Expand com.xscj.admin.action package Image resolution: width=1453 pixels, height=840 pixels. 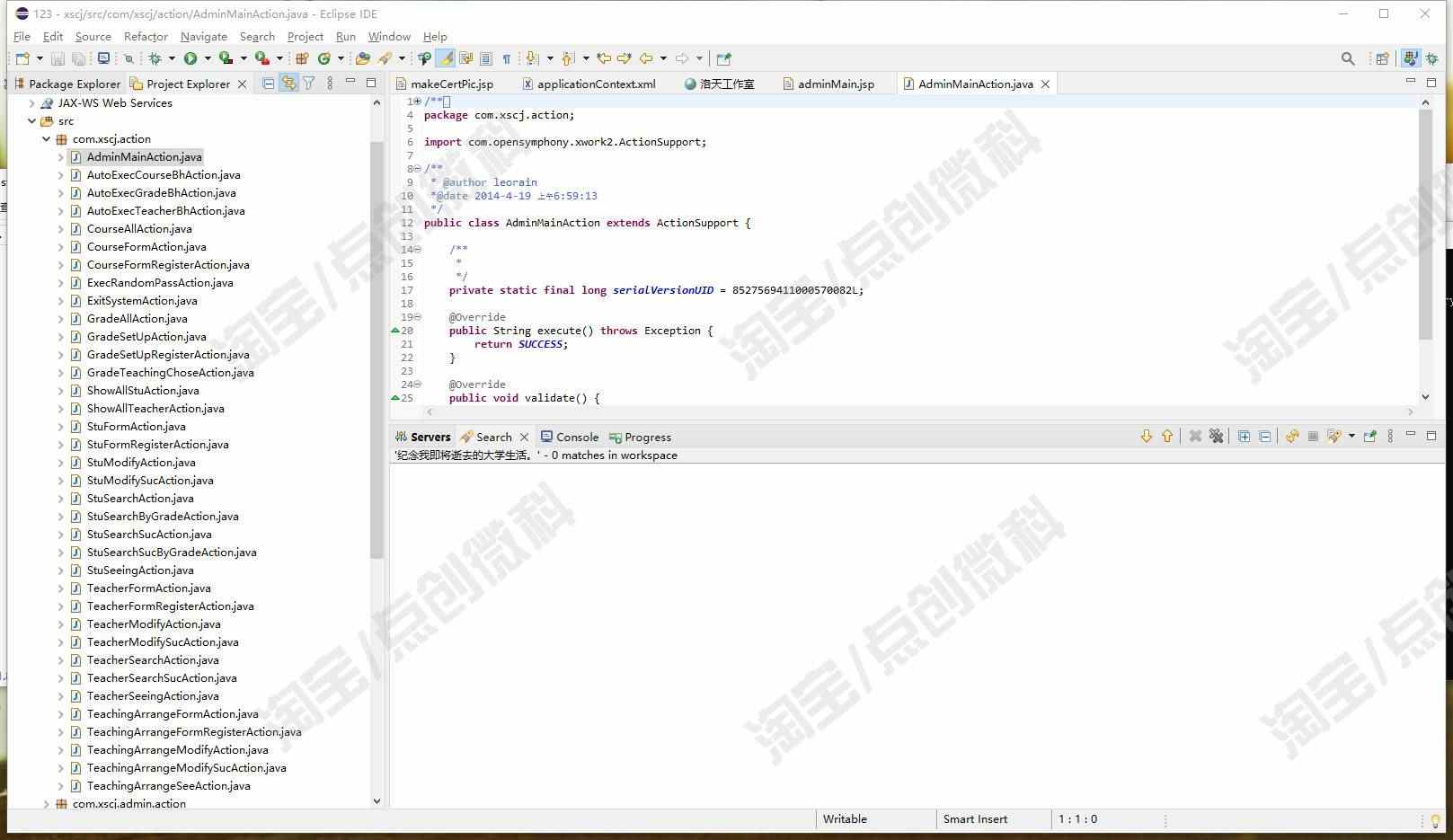pyautogui.click(x=46, y=804)
